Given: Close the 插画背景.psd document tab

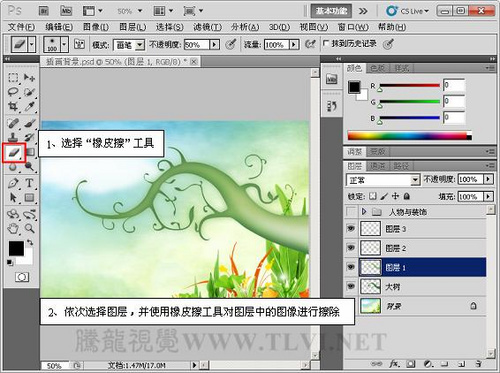Looking at the screenshot, I should [194, 62].
